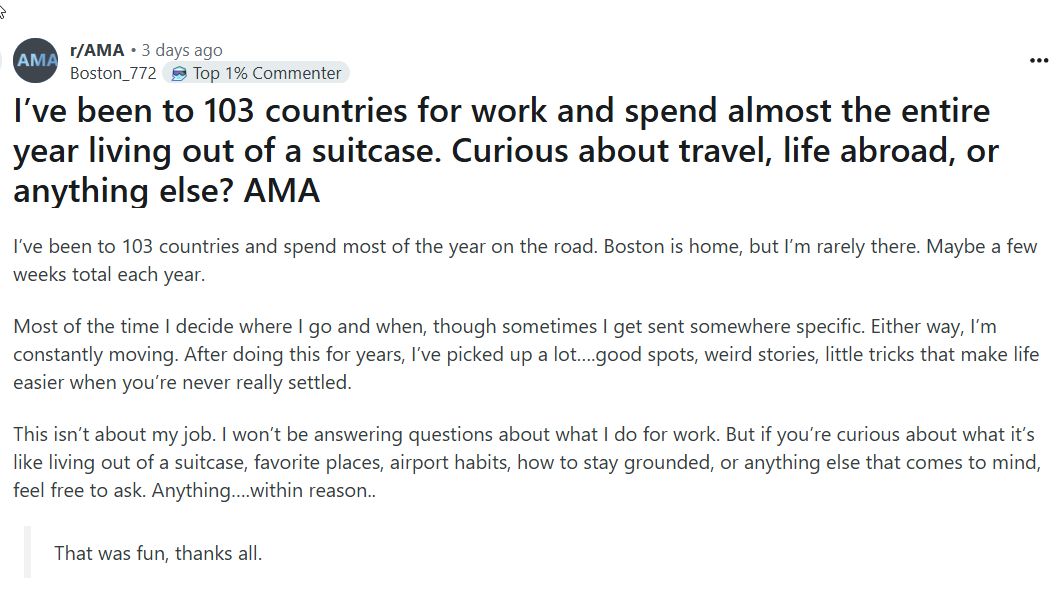1056x594 pixels.
Task: Click the 'Anything....within reason..' text
Action: [263, 490]
